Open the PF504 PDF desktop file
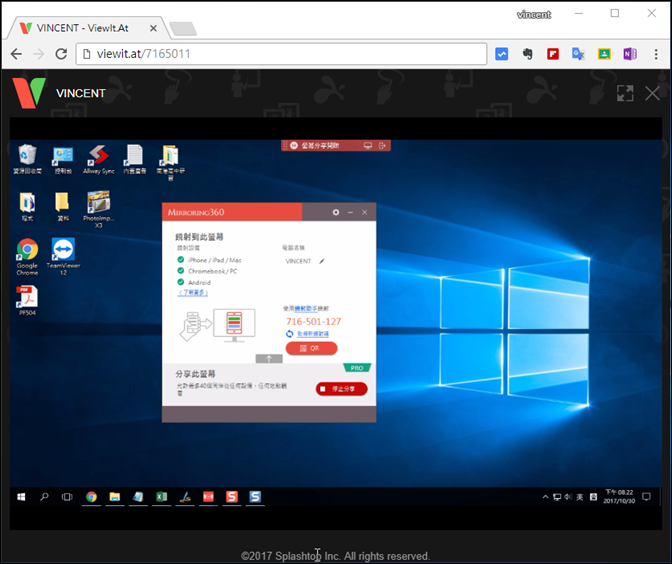 pyautogui.click(x=27, y=301)
